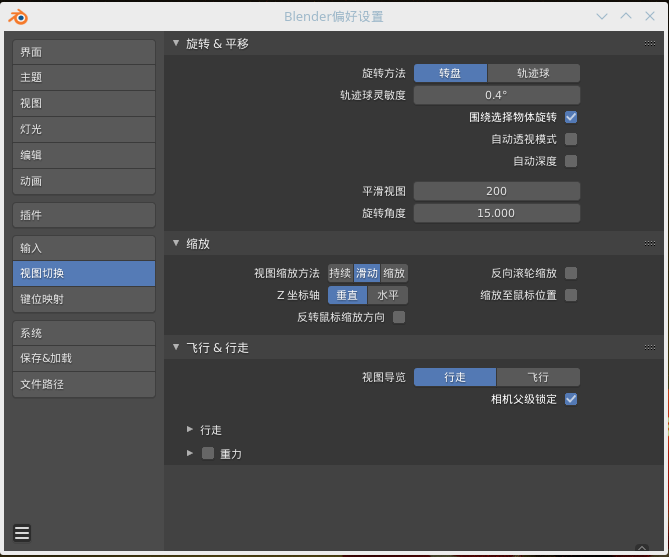Open the 主题 preferences tab
669x557 pixels.
84,78
